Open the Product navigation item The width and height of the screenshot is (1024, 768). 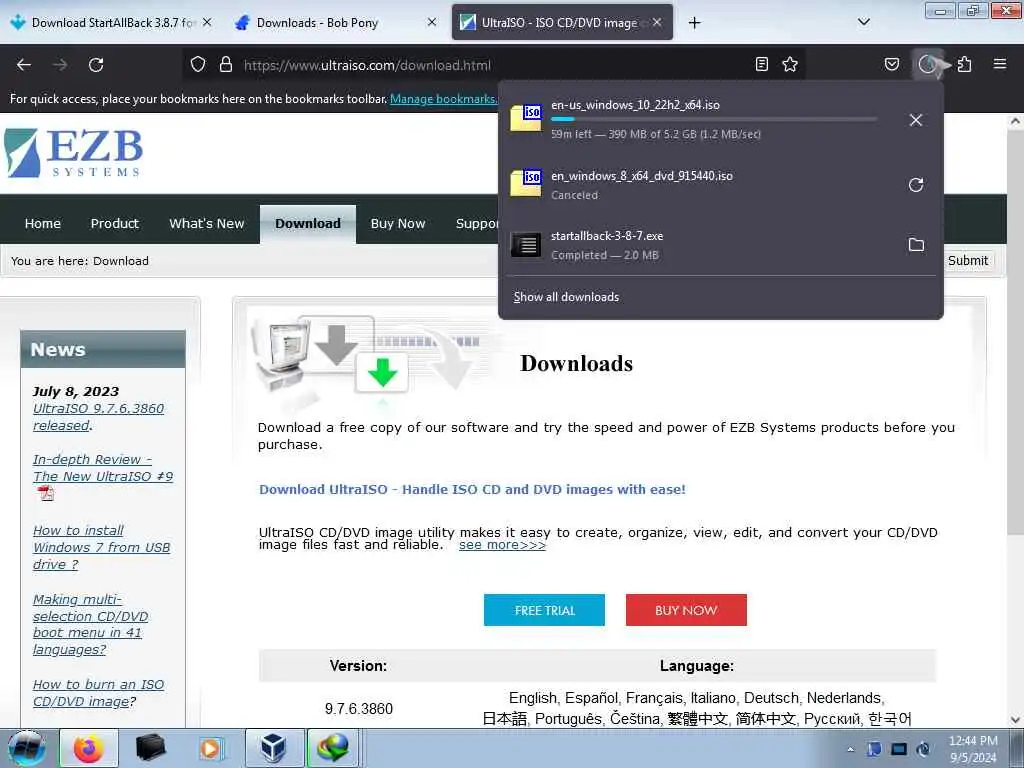point(115,224)
